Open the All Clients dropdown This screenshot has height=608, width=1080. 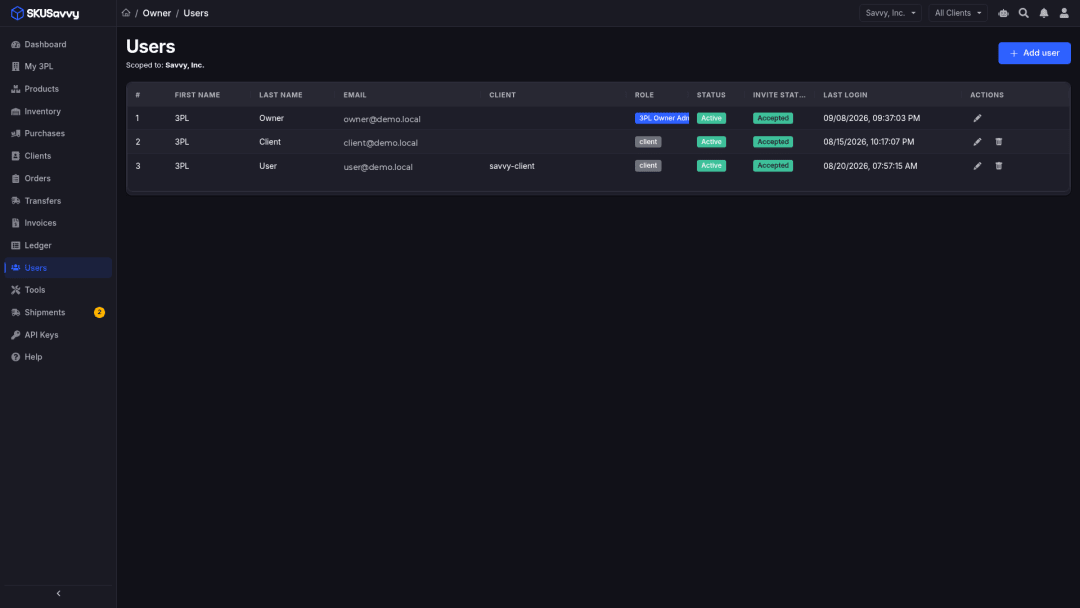(x=957, y=13)
